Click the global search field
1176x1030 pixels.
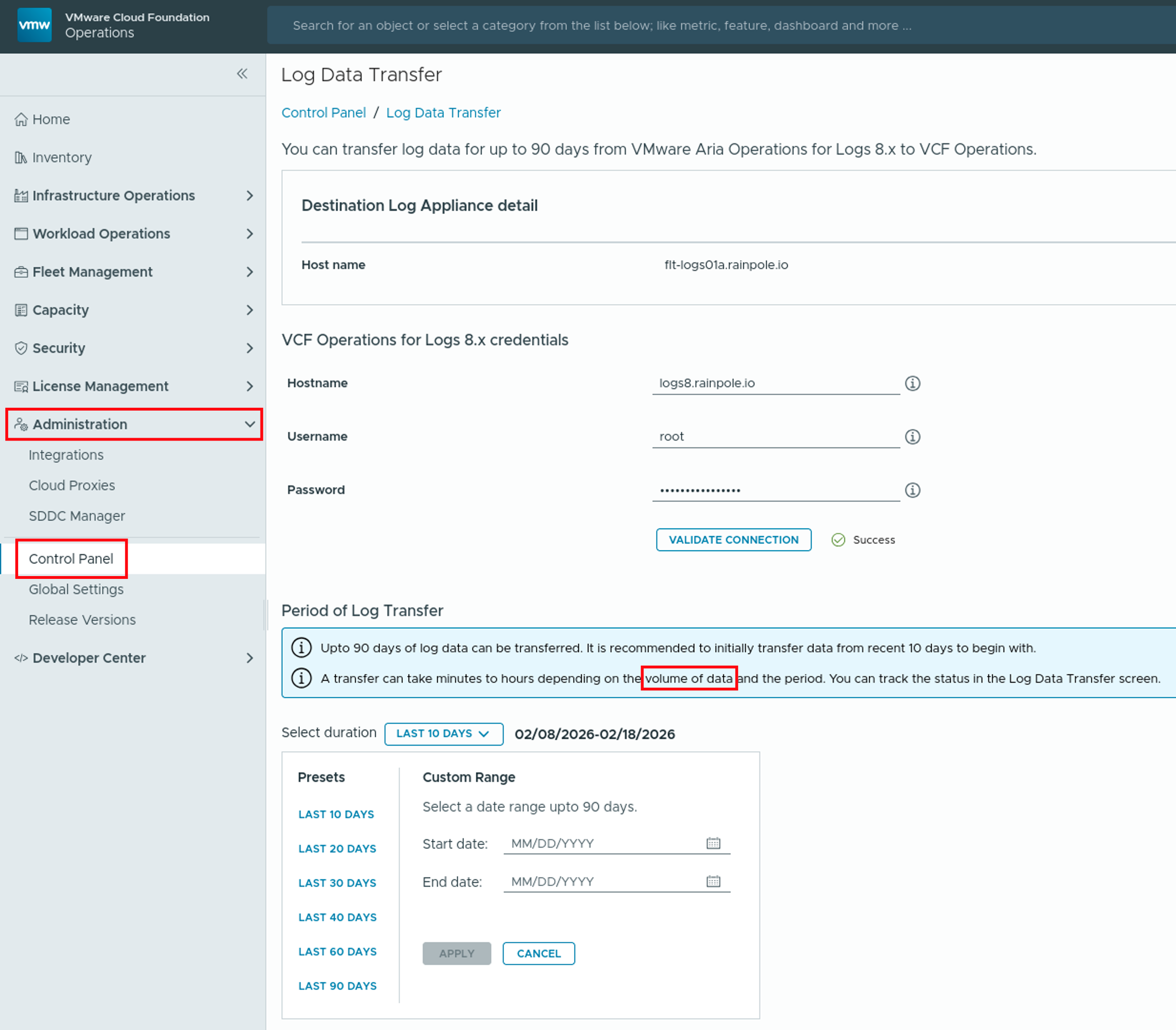[601, 25]
